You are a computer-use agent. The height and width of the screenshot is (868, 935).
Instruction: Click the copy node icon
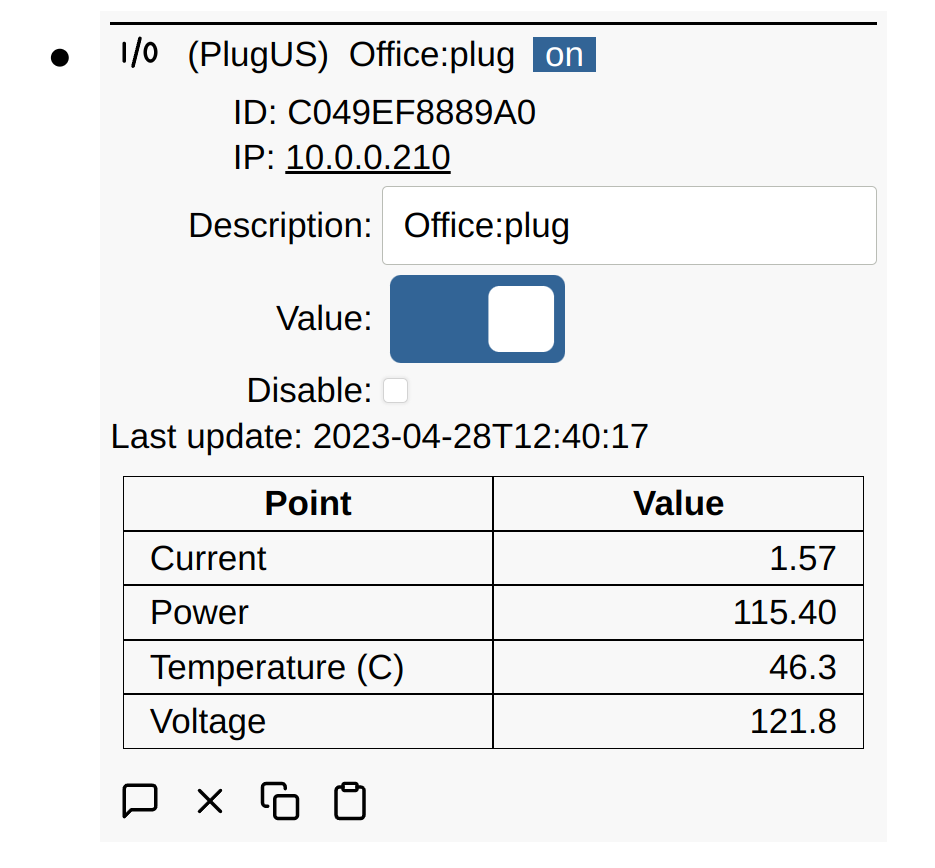click(280, 801)
